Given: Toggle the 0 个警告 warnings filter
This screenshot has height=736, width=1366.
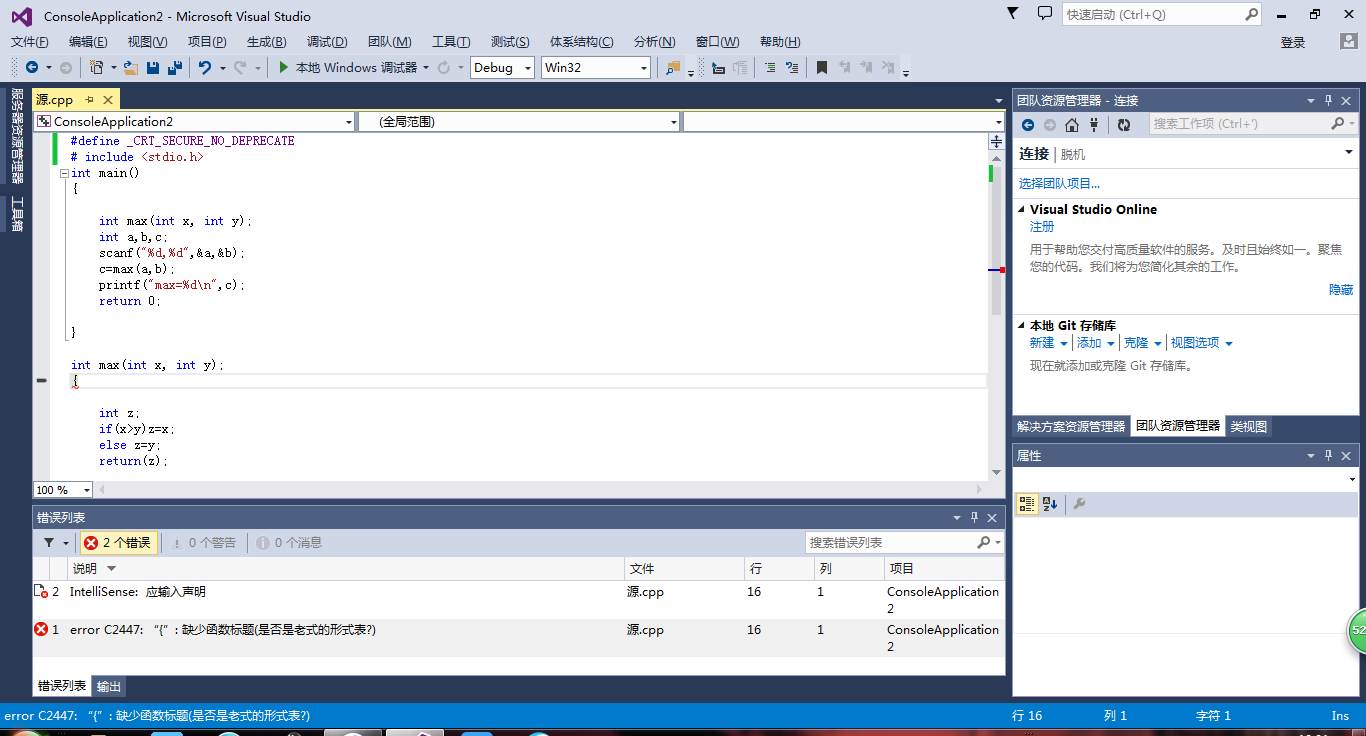Looking at the screenshot, I should (204, 543).
